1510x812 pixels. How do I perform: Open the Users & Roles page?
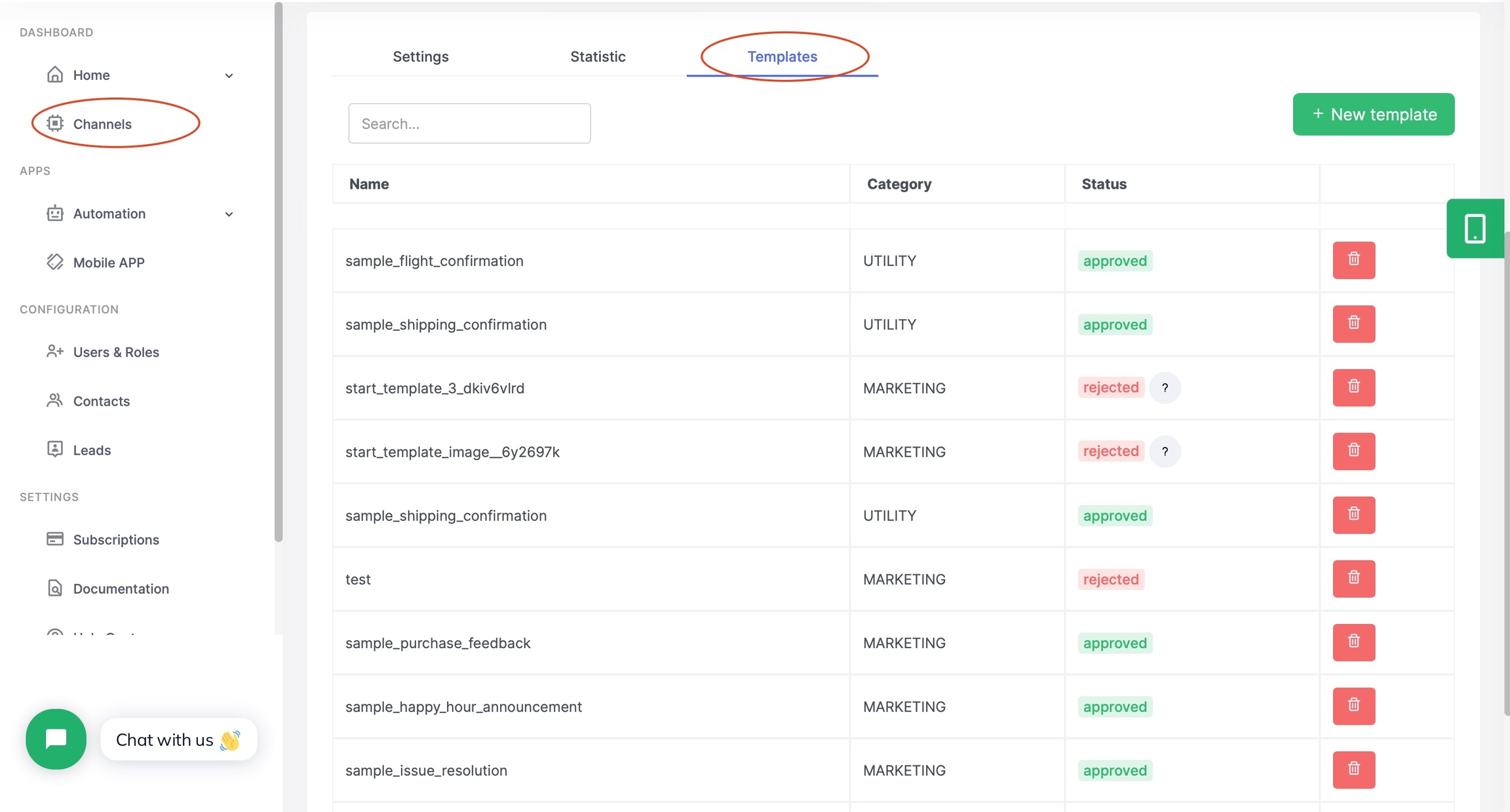pos(115,352)
